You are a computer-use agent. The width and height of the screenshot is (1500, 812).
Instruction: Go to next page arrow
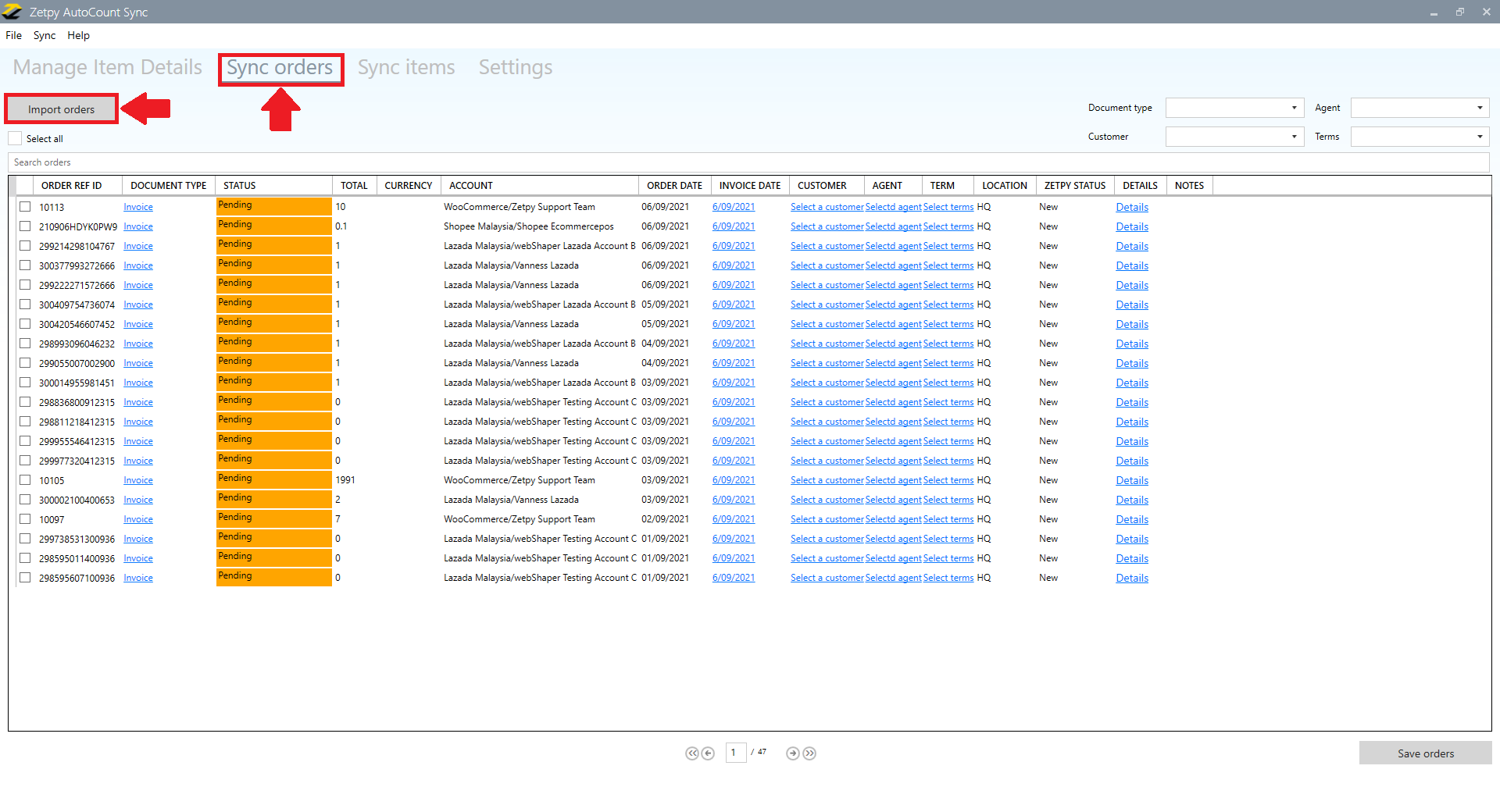793,753
